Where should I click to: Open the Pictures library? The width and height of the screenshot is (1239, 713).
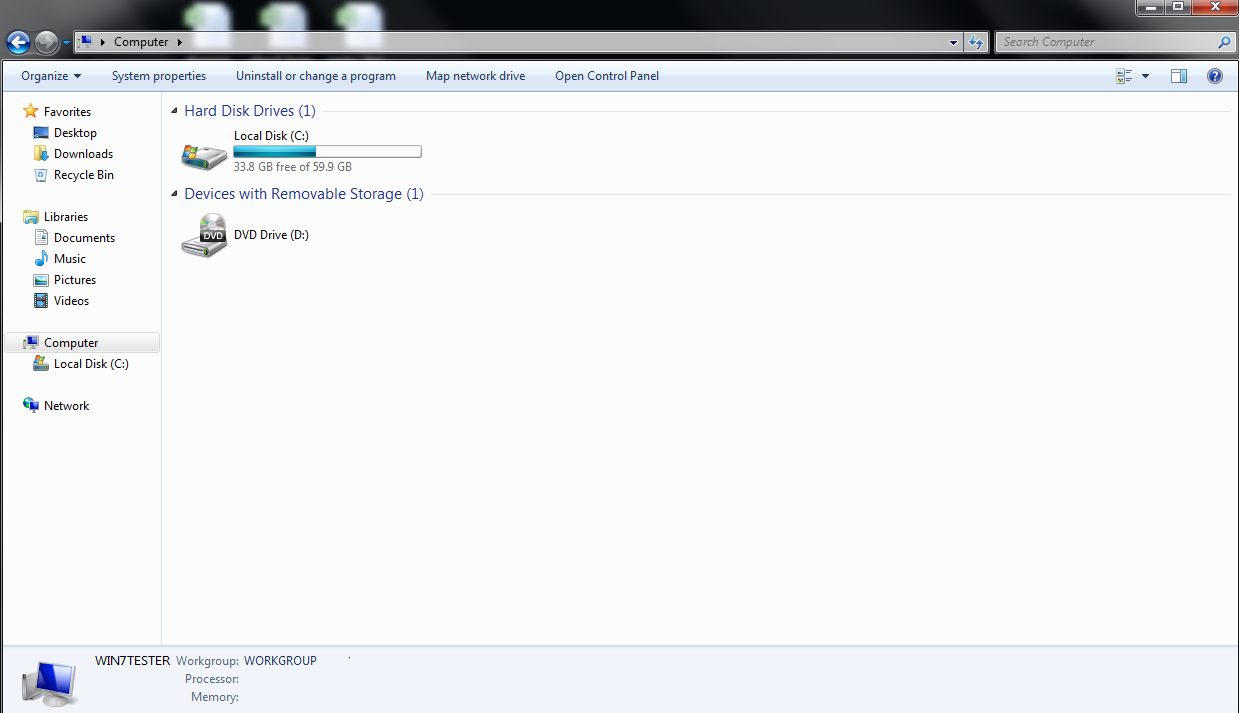[75, 280]
